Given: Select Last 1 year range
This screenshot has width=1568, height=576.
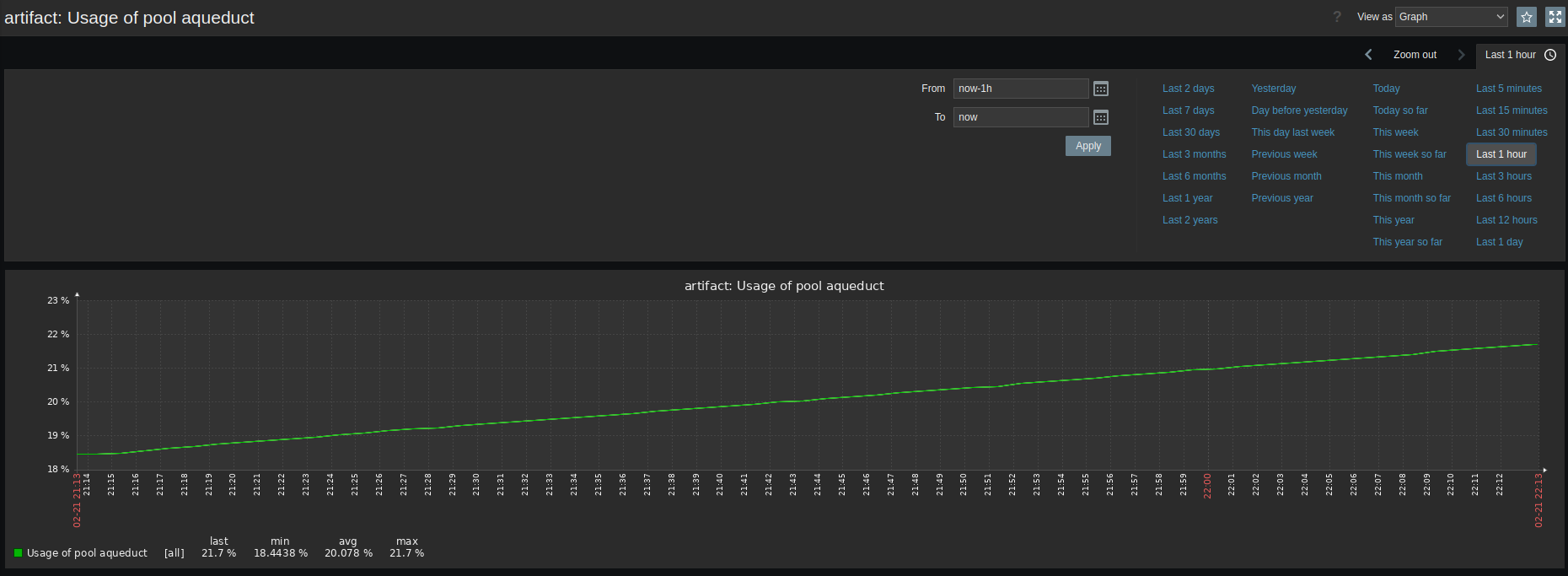Looking at the screenshot, I should coord(1187,198).
